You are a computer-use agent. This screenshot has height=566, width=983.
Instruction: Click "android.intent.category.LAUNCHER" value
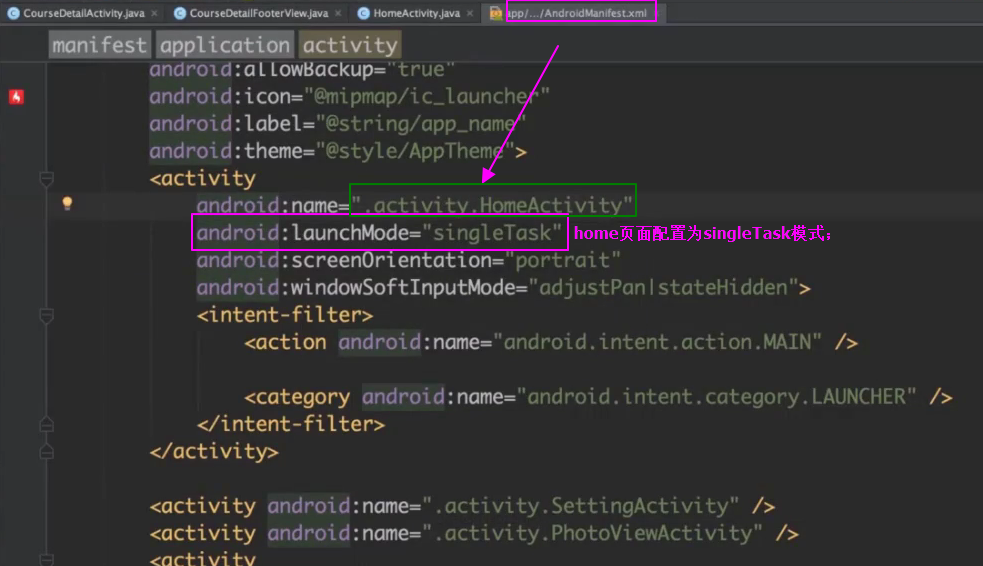[x=717, y=397]
